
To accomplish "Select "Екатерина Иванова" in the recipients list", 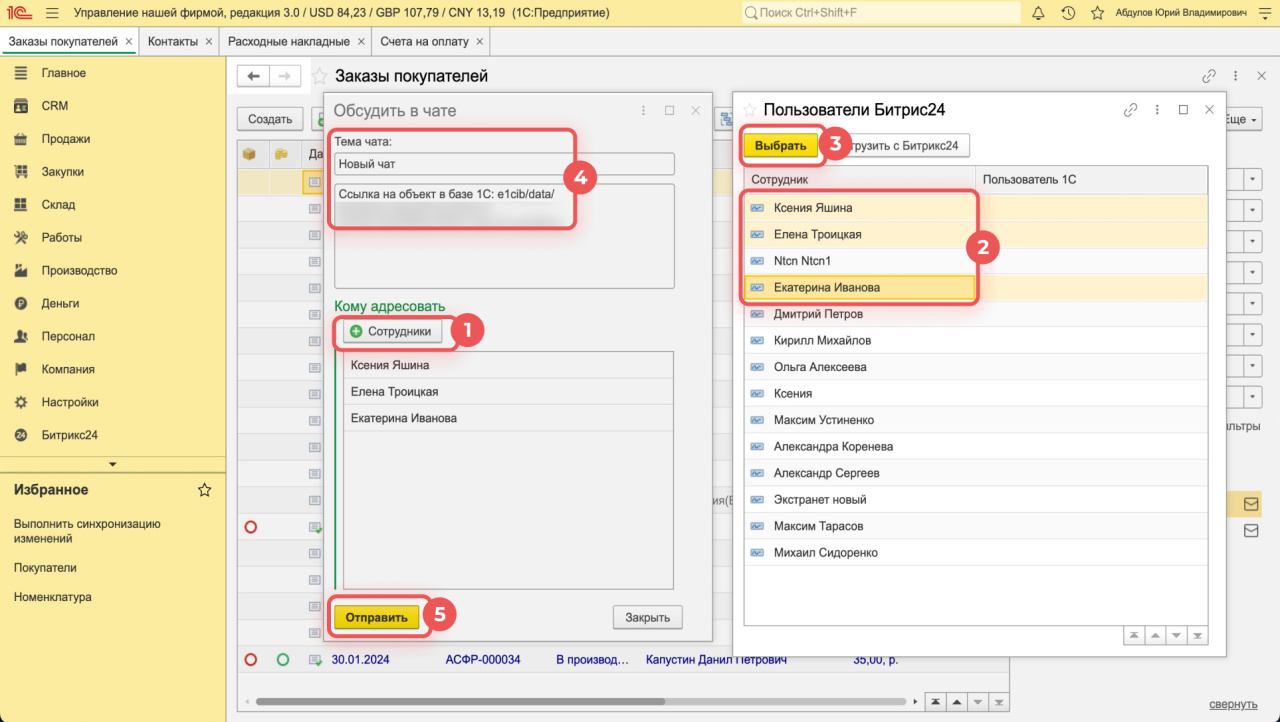I will pos(509,418).
